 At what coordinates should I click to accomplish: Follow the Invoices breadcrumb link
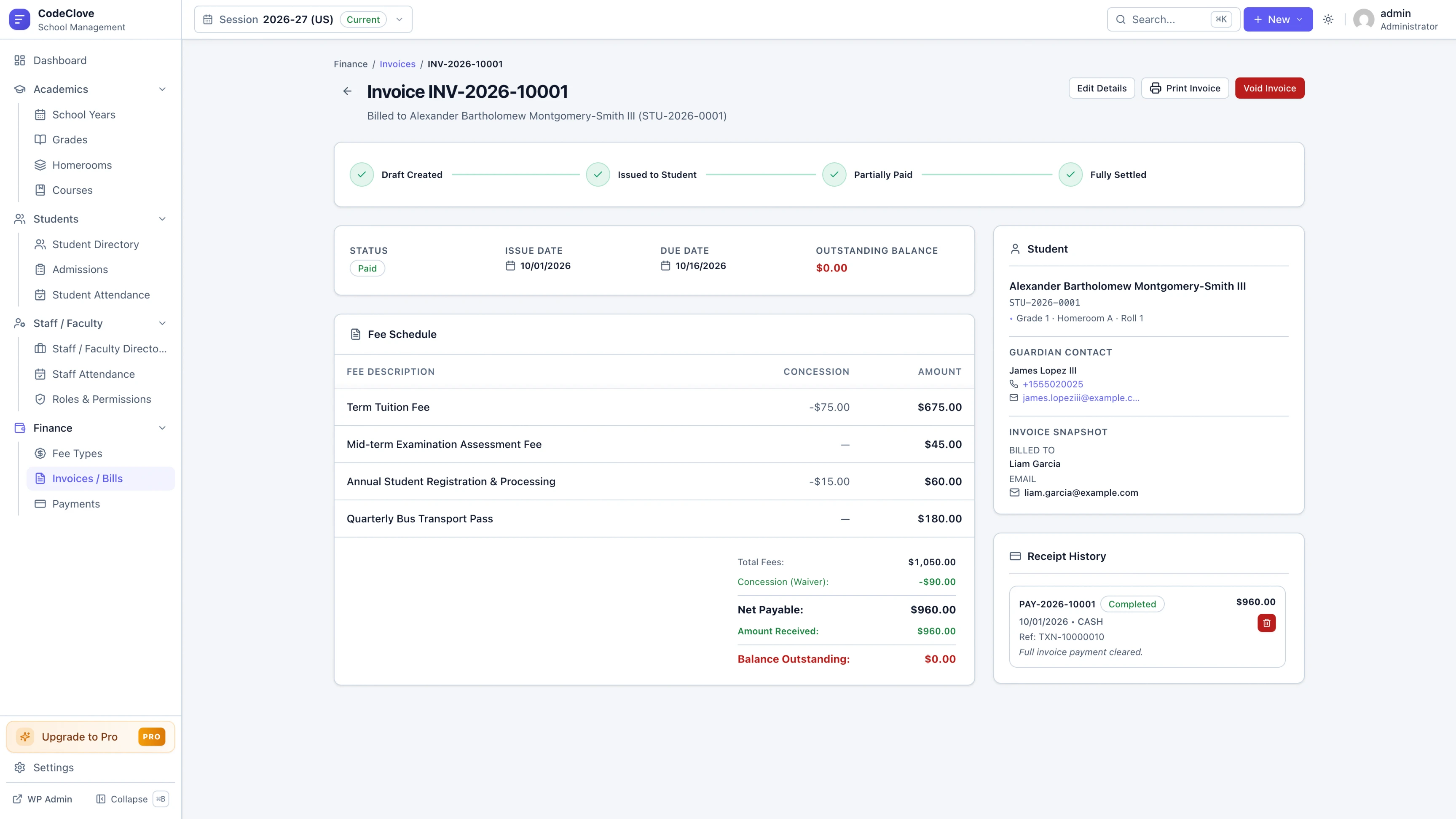[x=397, y=64]
